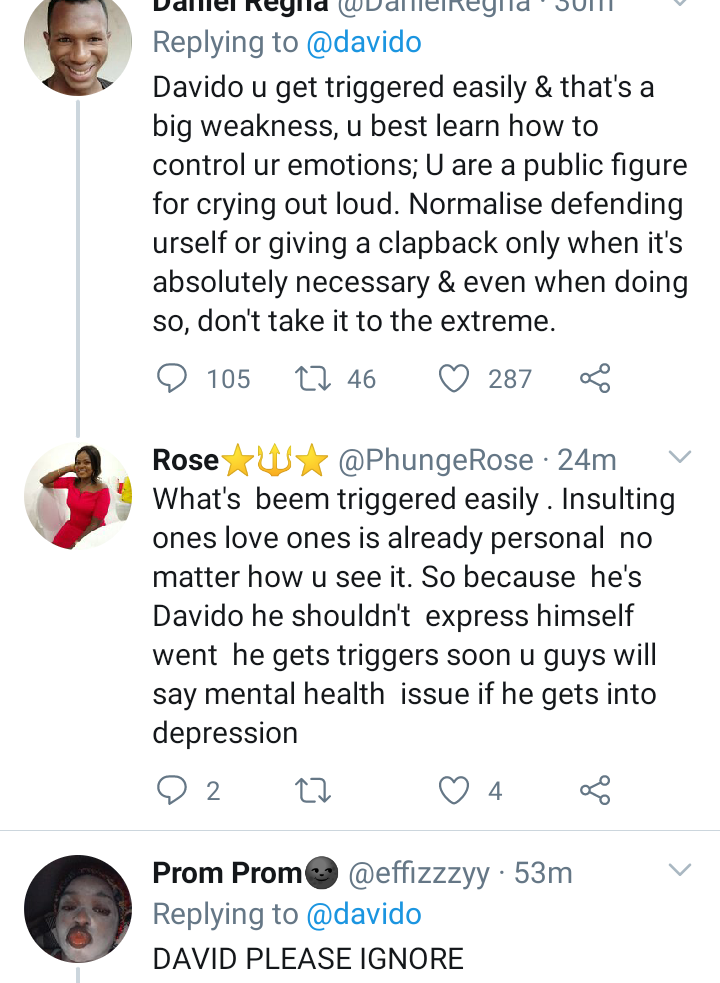Screen dimensions: 720x983
Task: Share Daniel Regha's tweet
Action: click(595, 379)
